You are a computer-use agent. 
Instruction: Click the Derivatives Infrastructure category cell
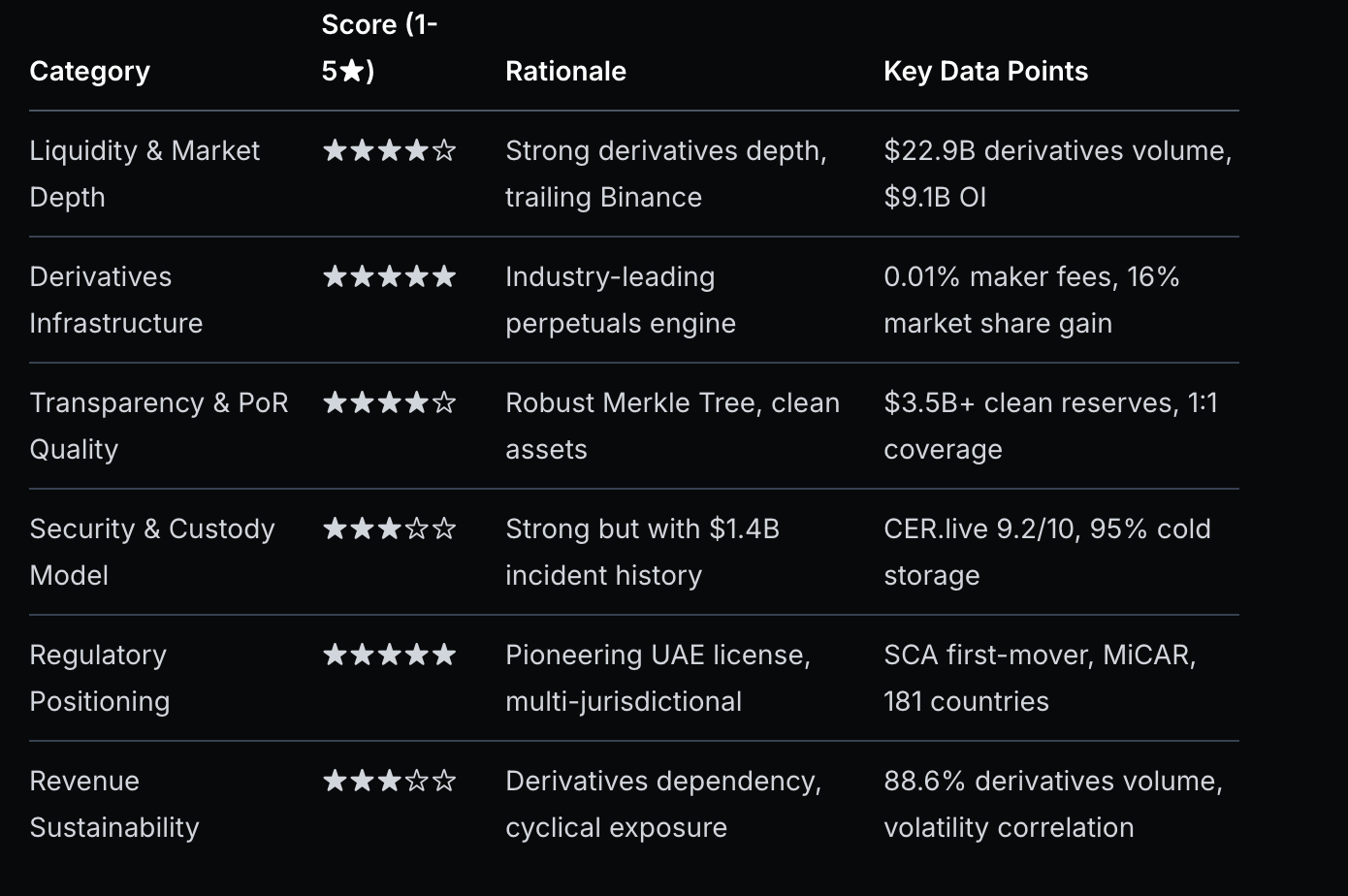(115, 300)
